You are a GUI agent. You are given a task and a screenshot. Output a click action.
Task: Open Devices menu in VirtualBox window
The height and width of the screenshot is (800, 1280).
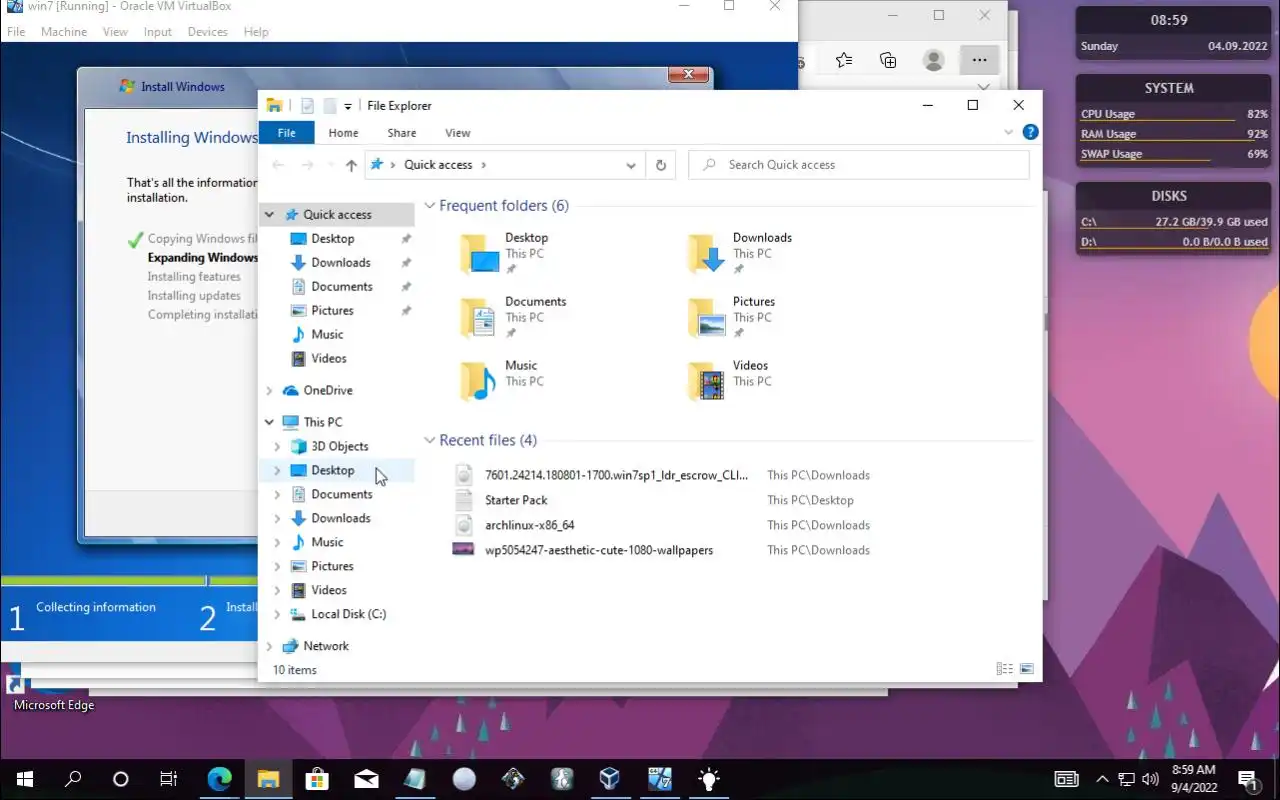(208, 32)
